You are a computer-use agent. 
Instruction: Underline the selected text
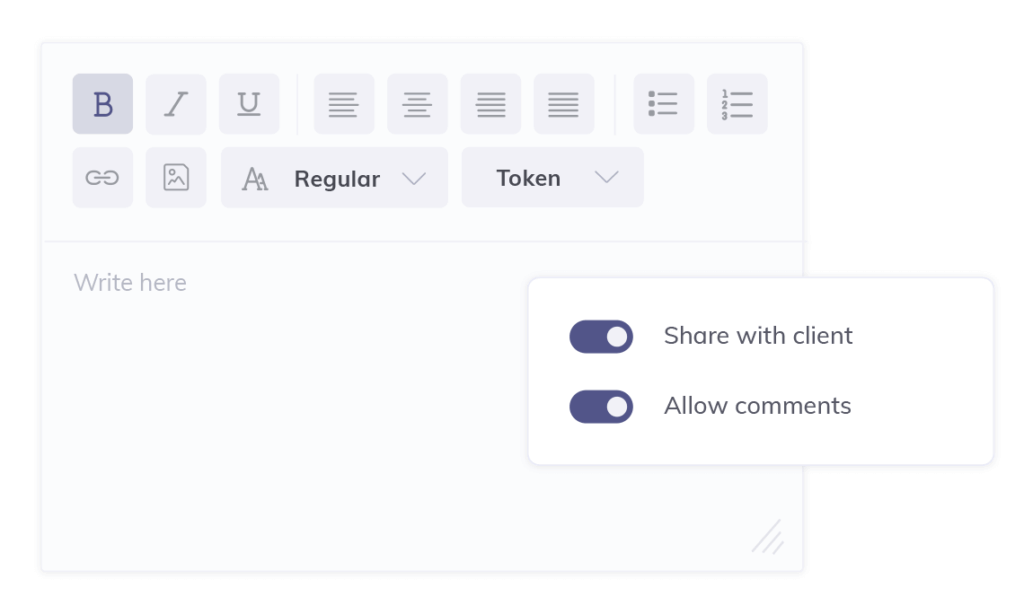pyautogui.click(x=249, y=104)
